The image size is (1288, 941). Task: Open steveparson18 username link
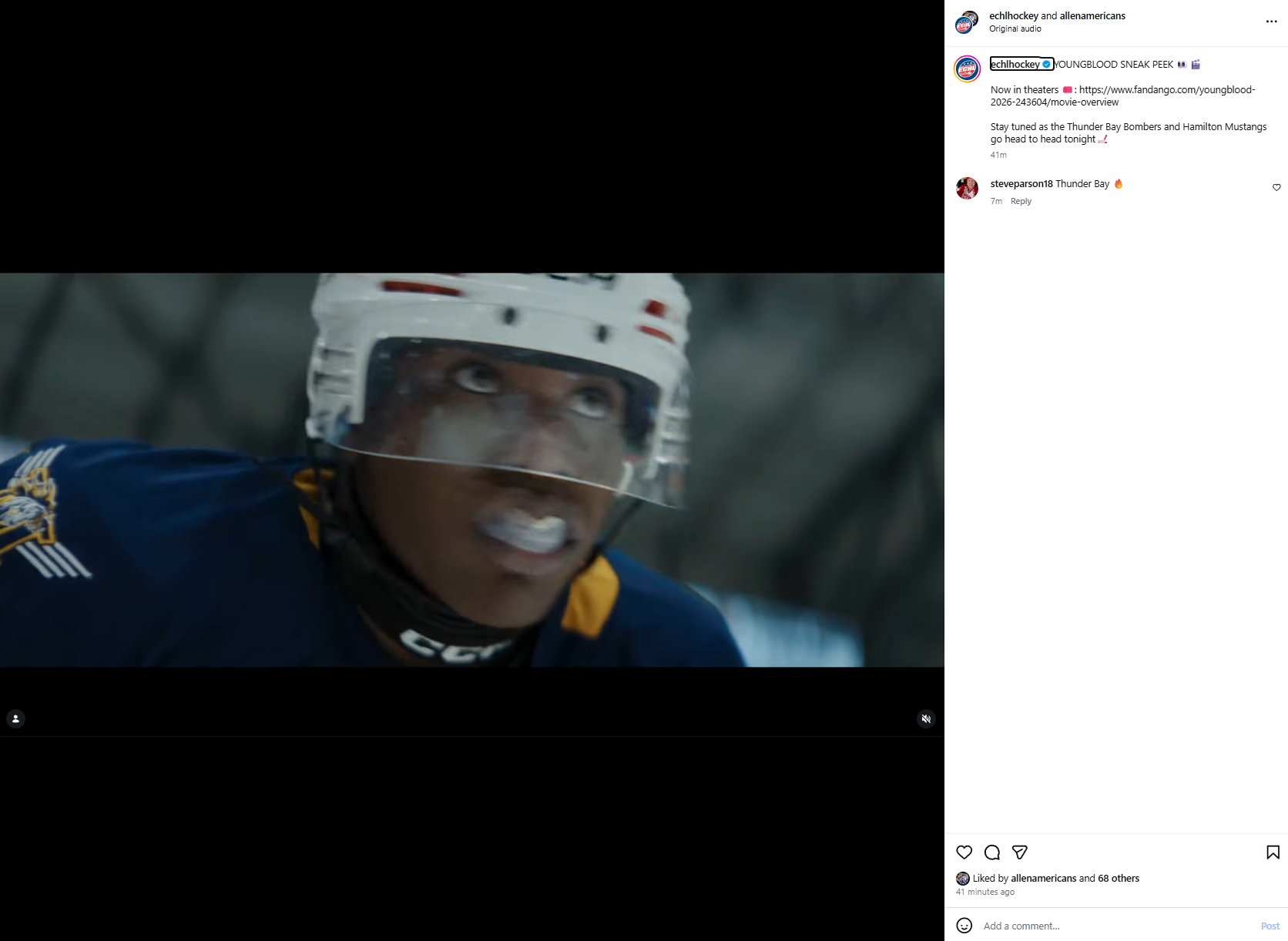(1021, 183)
